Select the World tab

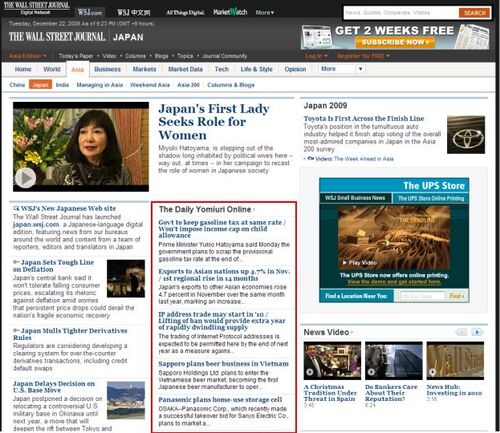[52, 69]
